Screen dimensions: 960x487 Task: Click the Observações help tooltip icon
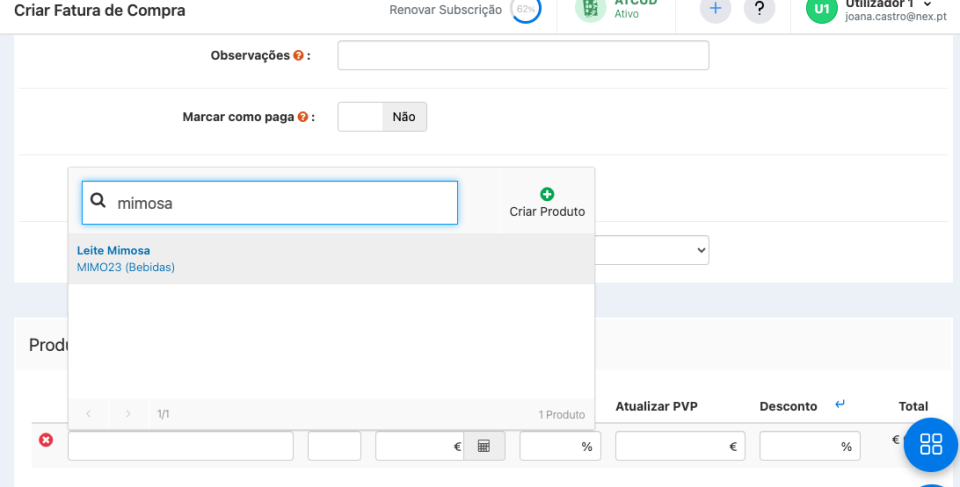tap(298, 56)
